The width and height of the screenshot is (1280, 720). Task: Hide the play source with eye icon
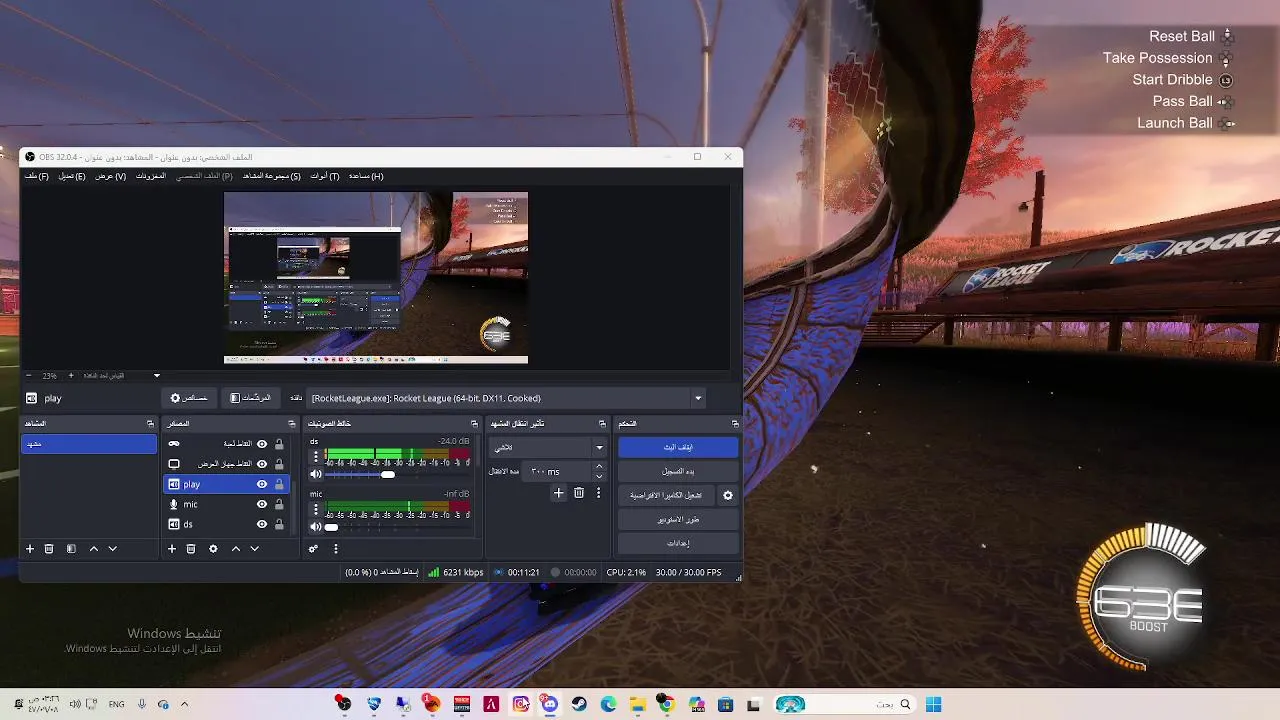coord(262,484)
